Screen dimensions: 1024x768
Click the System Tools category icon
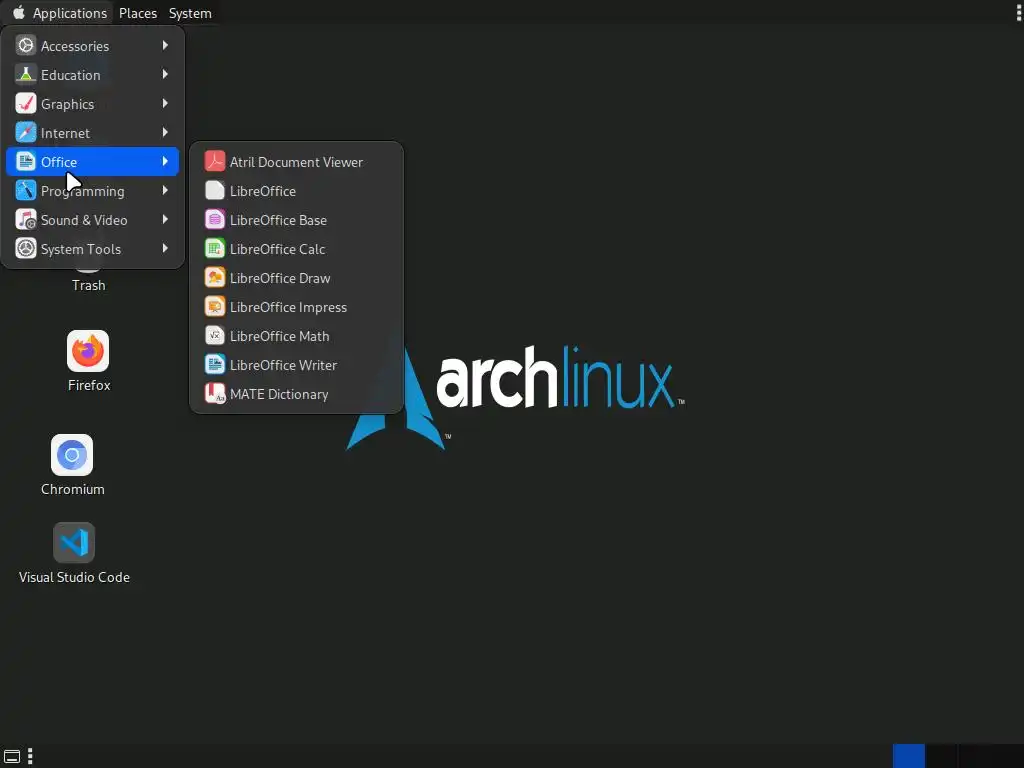pos(25,249)
